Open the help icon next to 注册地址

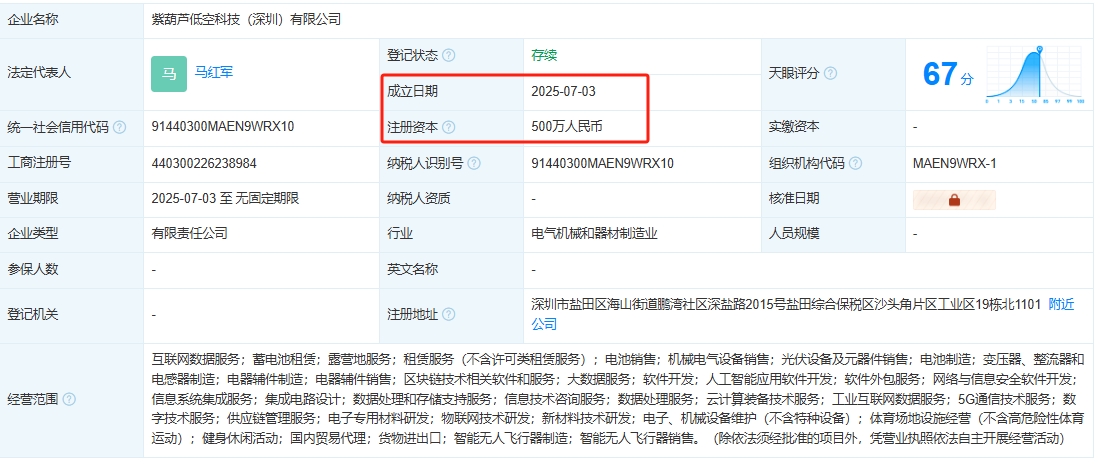pos(449,314)
